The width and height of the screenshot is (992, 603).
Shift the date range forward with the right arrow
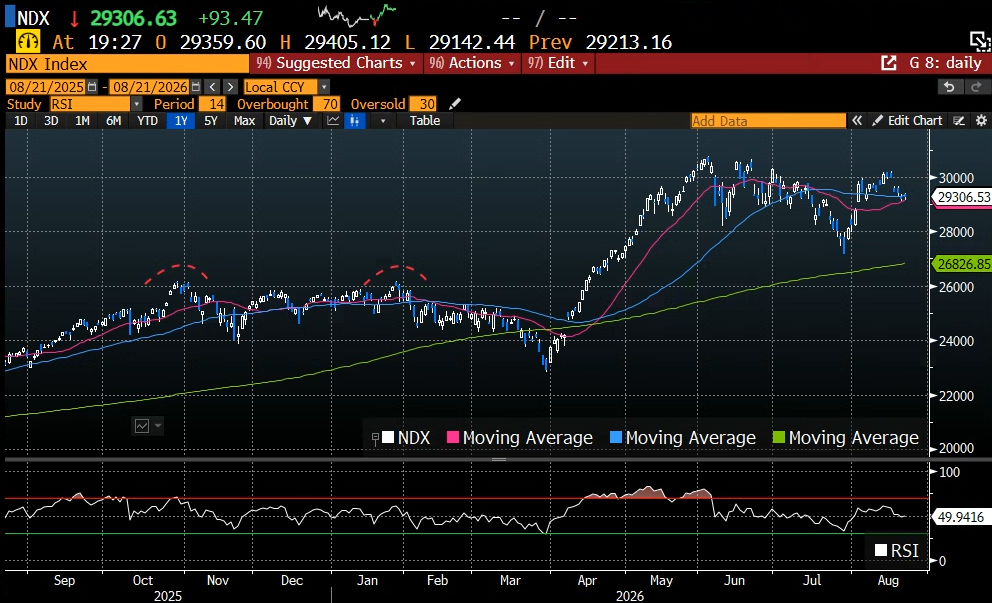click(230, 87)
